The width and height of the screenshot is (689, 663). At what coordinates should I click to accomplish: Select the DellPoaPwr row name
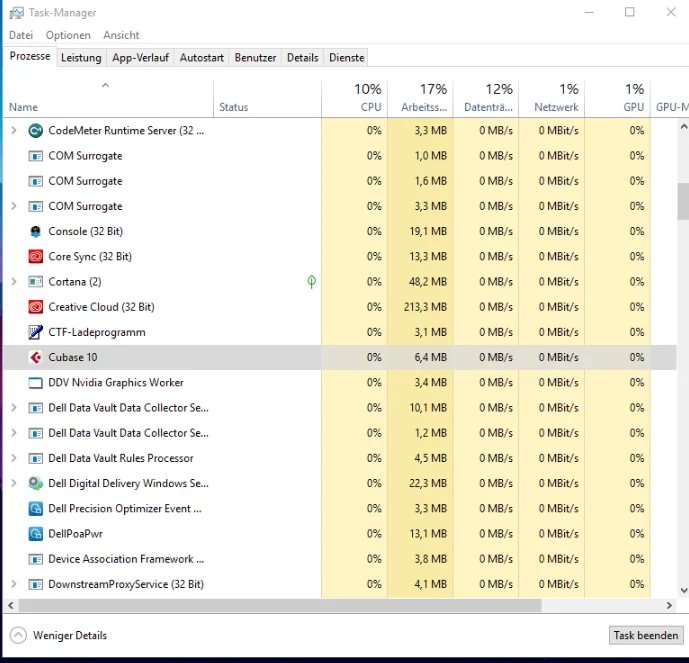[75, 534]
